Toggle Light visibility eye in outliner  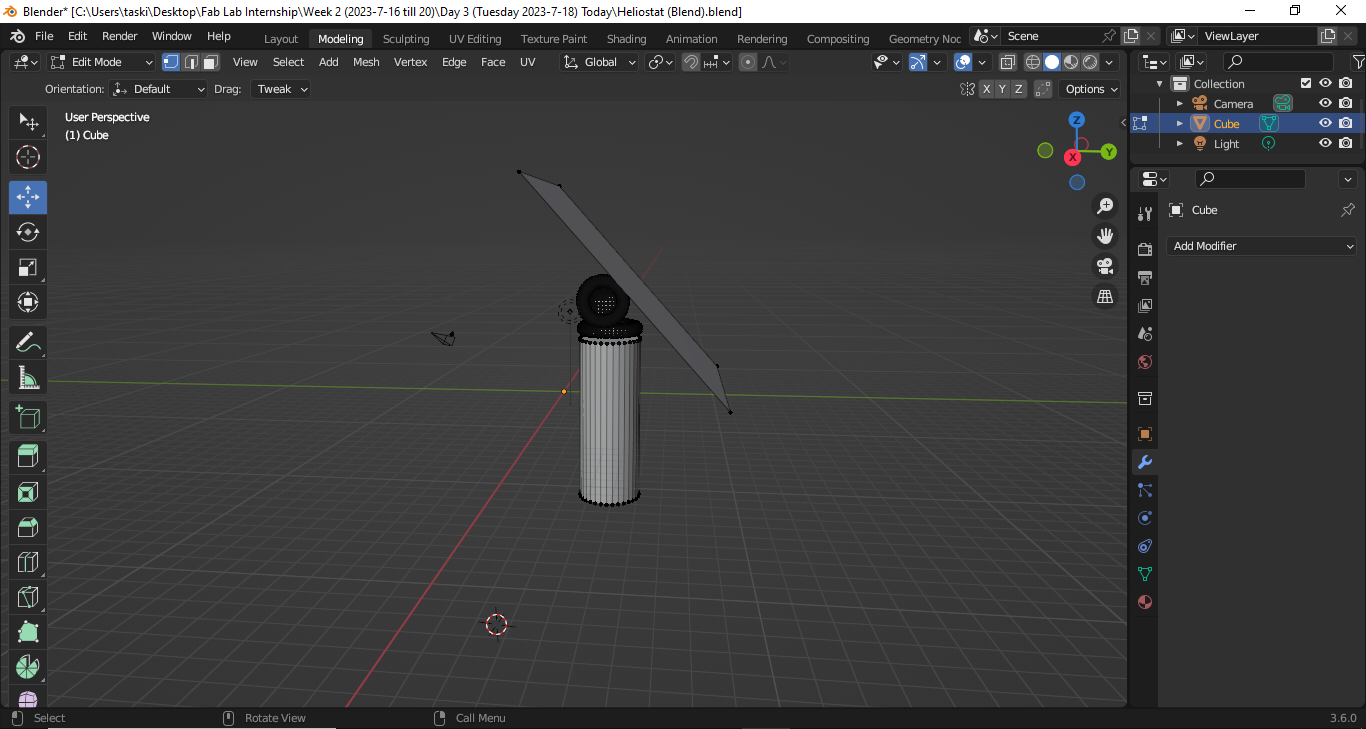1325,143
